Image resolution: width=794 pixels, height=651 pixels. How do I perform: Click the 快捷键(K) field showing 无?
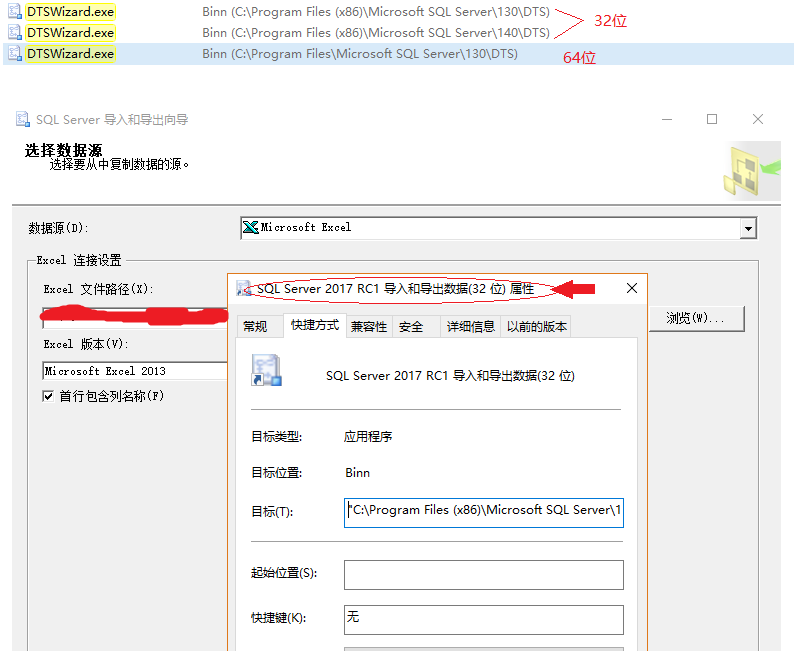[x=484, y=620]
